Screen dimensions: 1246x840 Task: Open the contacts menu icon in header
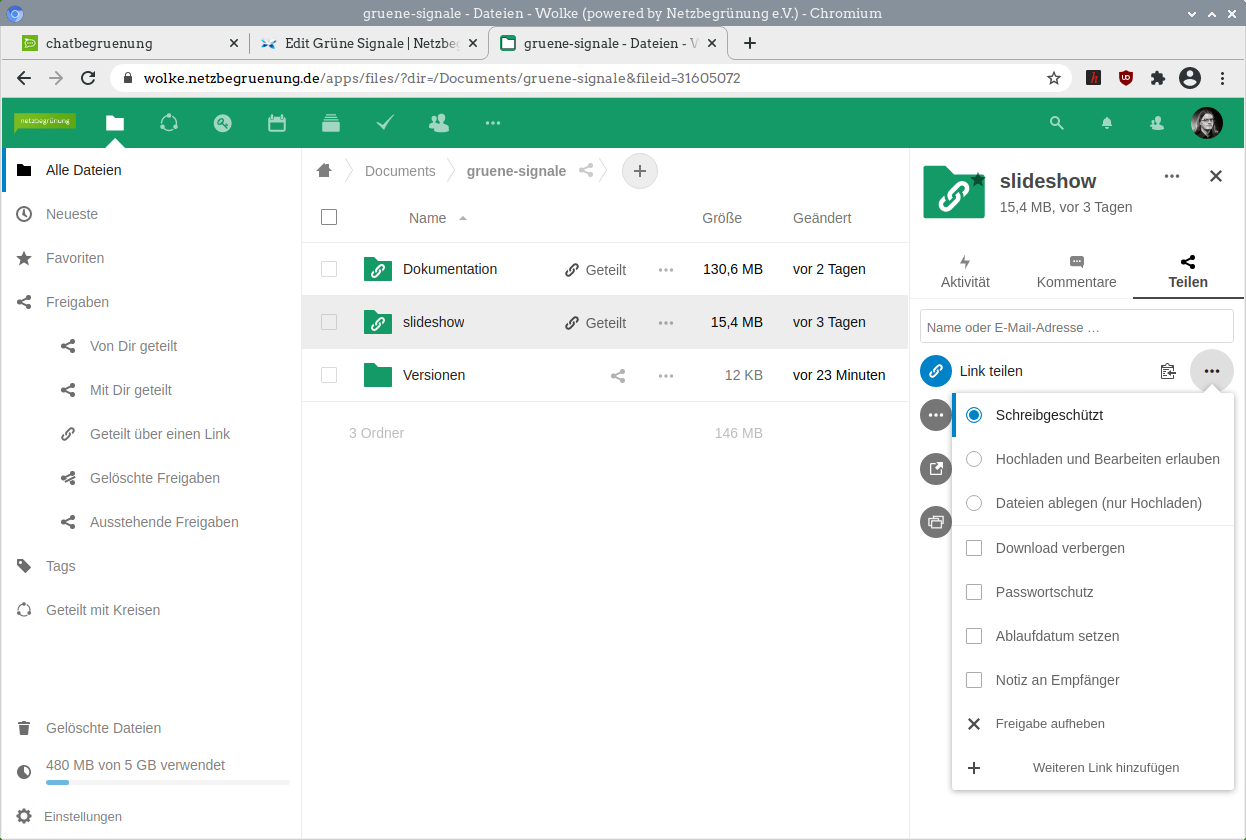(x=1157, y=123)
